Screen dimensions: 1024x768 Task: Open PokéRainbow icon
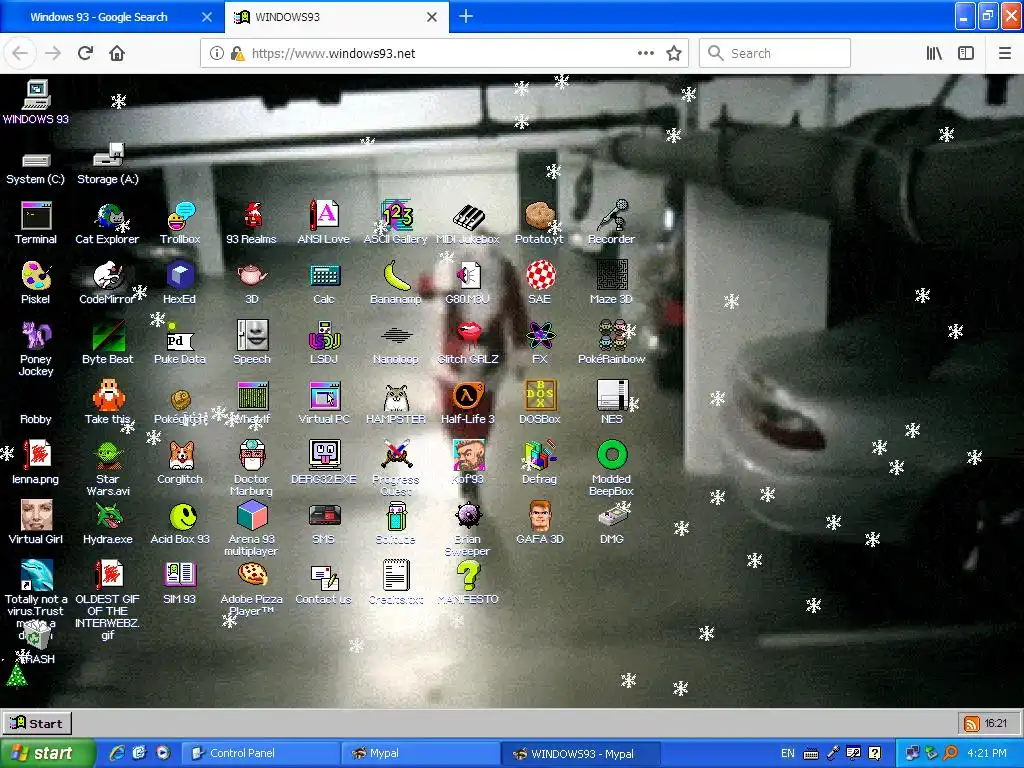point(611,344)
